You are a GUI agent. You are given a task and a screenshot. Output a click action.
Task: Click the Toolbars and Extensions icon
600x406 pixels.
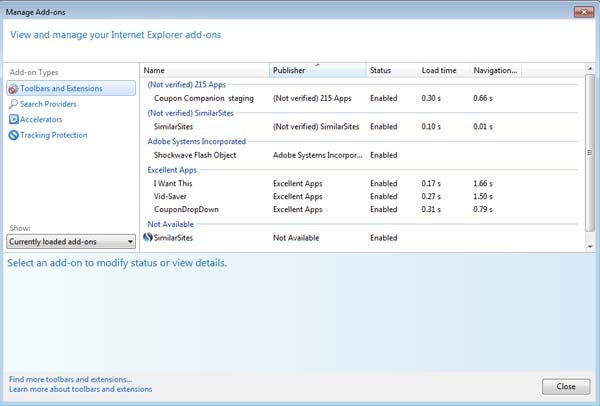click(x=13, y=89)
